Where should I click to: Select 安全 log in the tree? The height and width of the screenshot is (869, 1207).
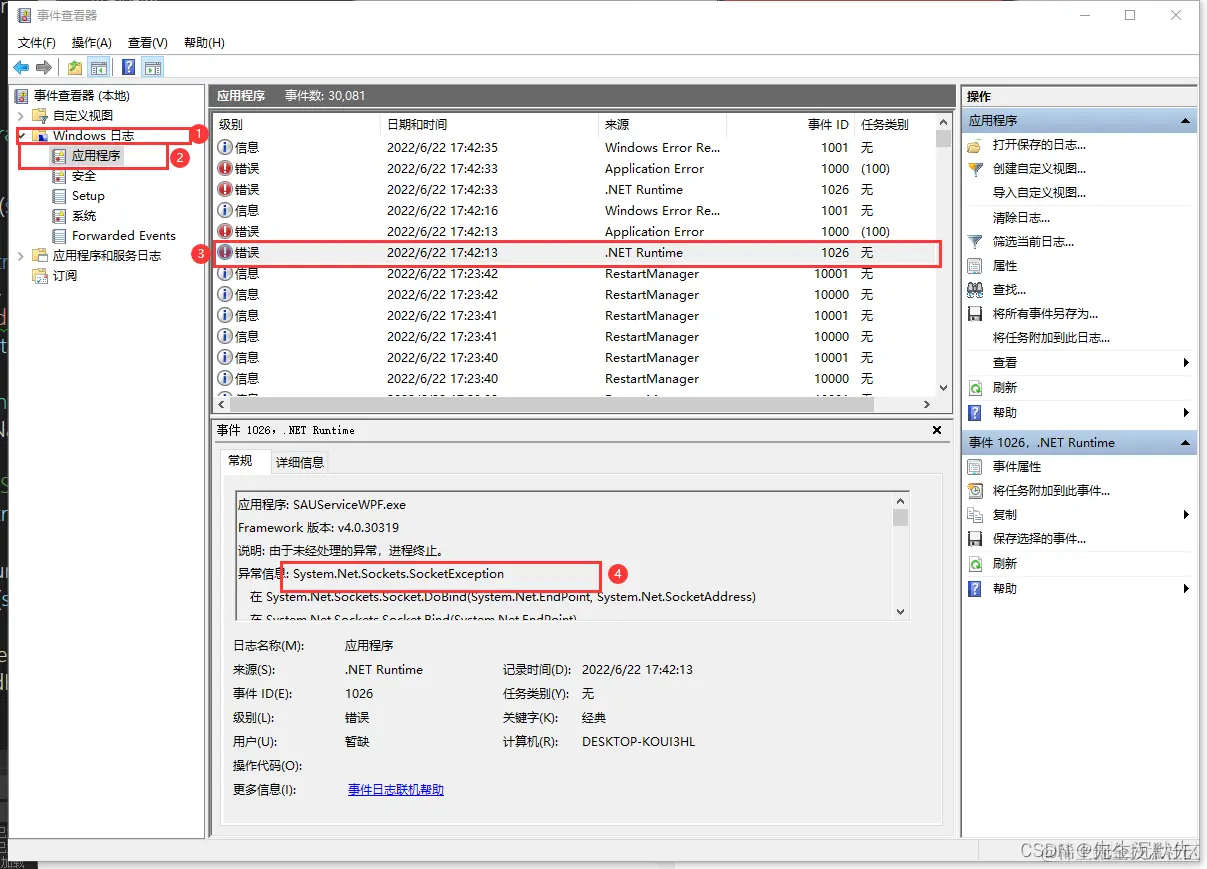[x=84, y=176]
